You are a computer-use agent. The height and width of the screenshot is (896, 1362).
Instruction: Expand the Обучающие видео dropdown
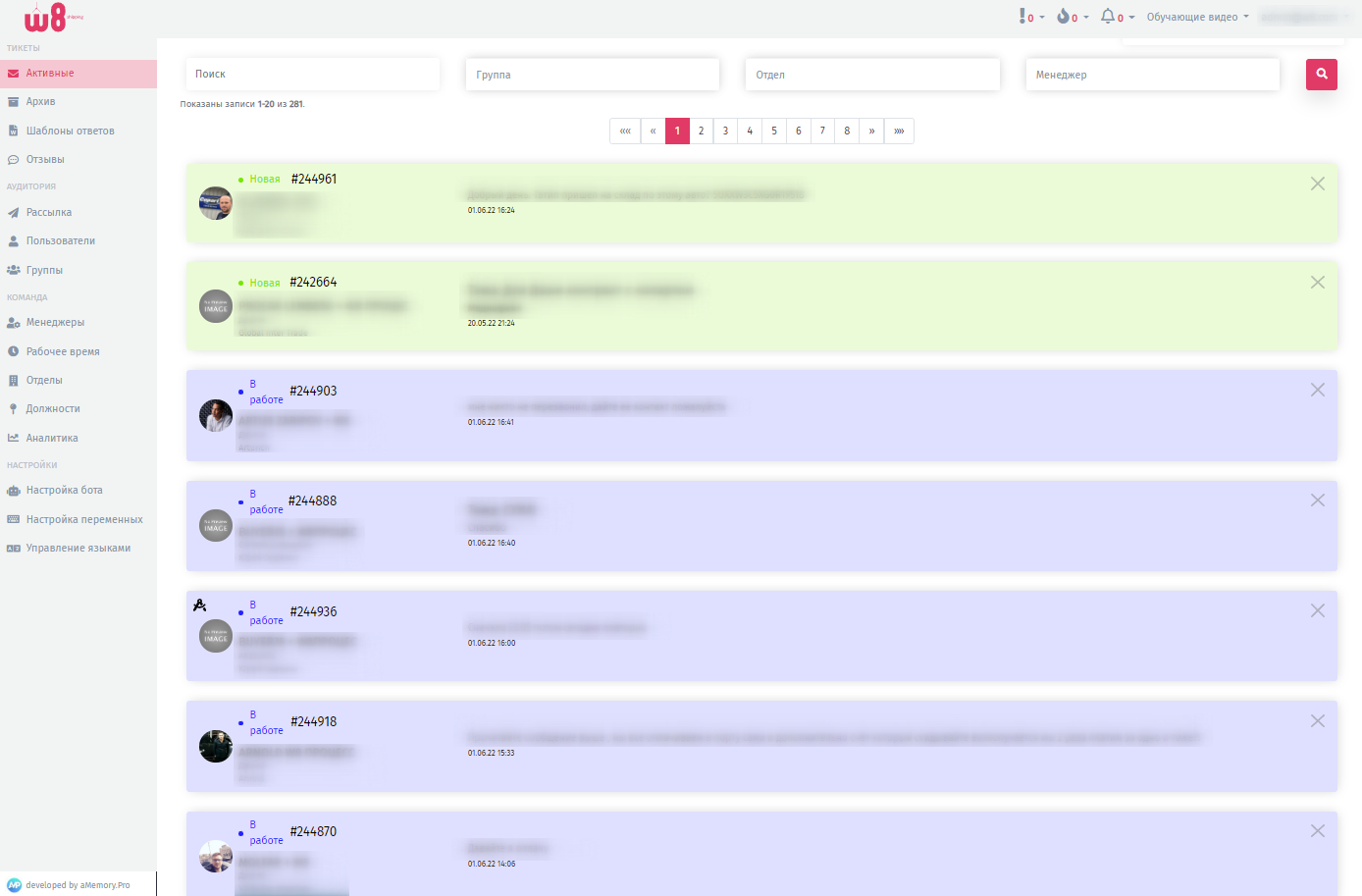click(x=1198, y=17)
